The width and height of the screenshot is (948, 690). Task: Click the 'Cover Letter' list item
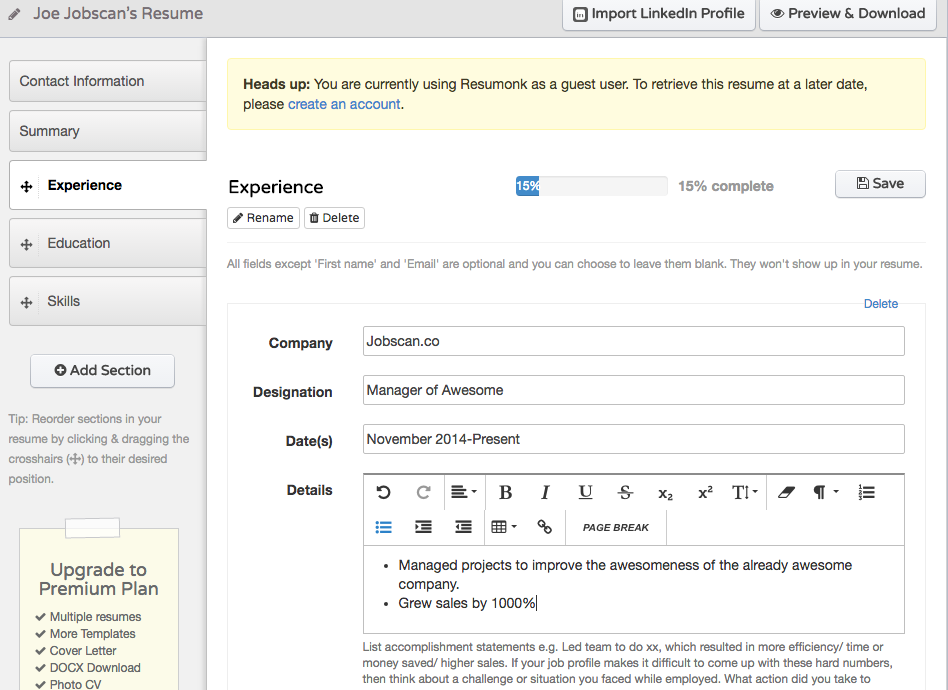[x=83, y=651]
